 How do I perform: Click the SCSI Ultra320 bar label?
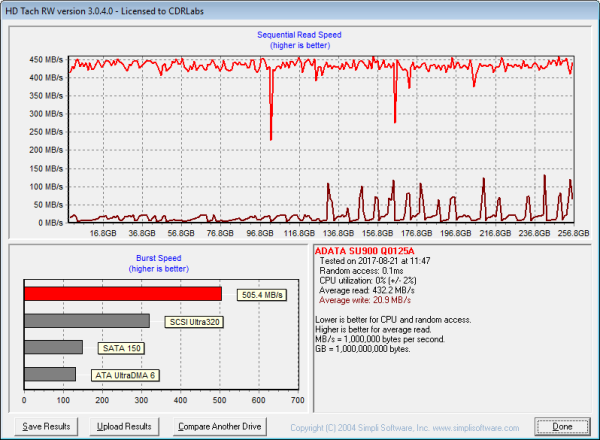pyautogui.click(x=194, y=322)
